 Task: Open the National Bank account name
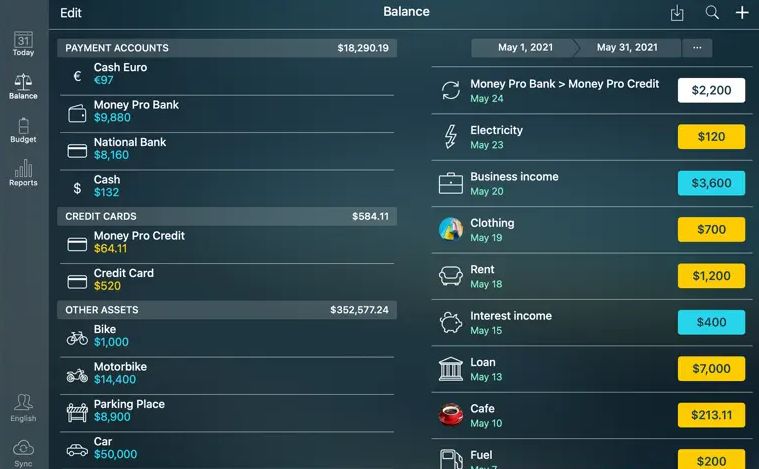130,142
